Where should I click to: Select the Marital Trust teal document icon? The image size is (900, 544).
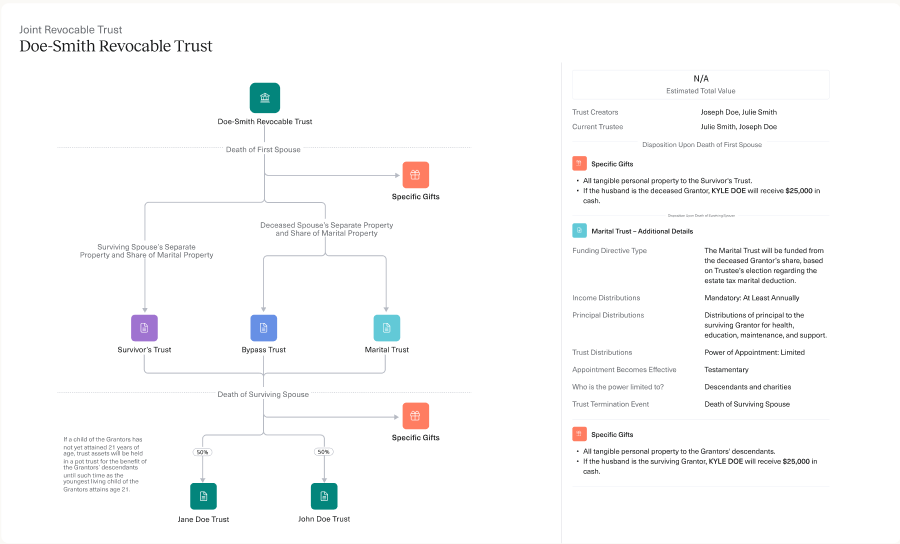387,328
